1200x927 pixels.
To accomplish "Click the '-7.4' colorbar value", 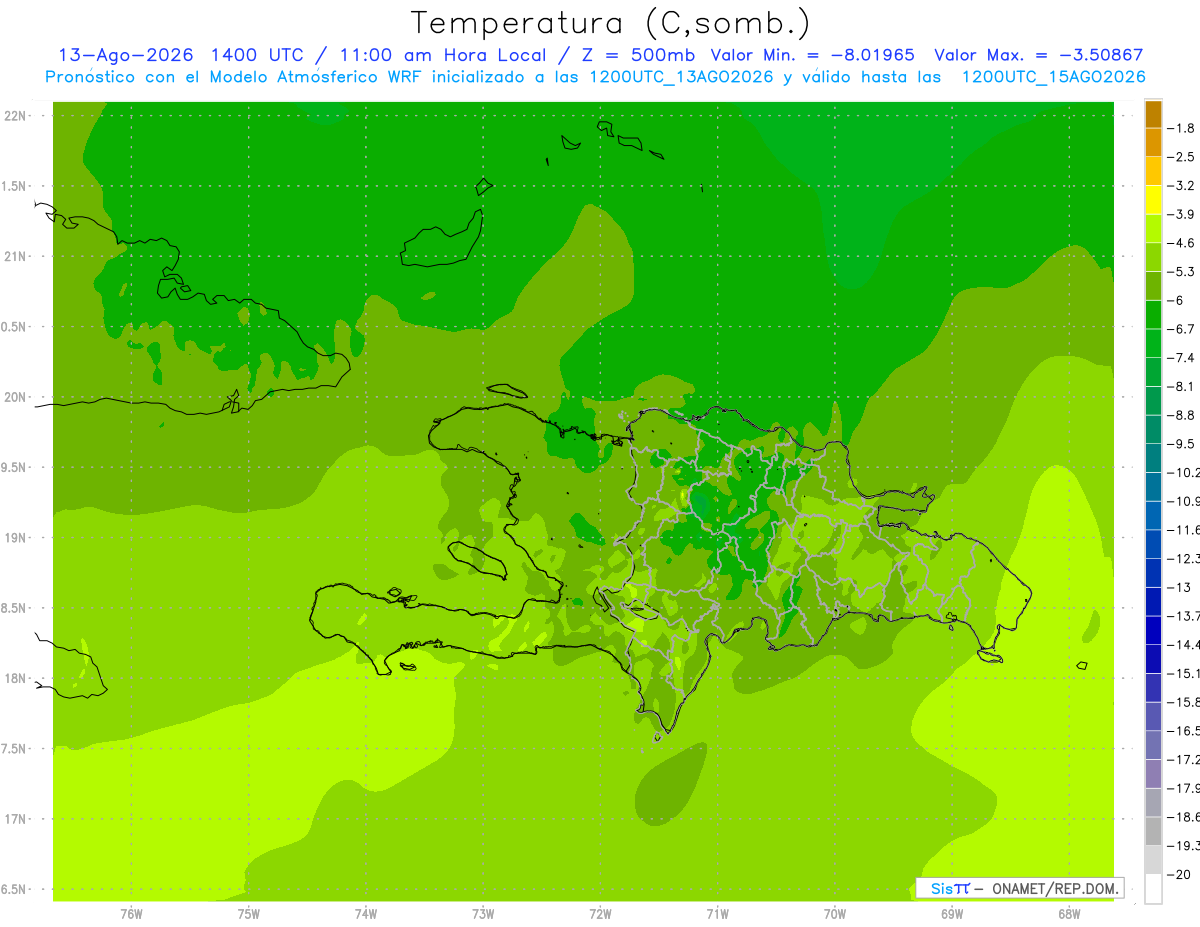I will click(x=1181, y=357).
